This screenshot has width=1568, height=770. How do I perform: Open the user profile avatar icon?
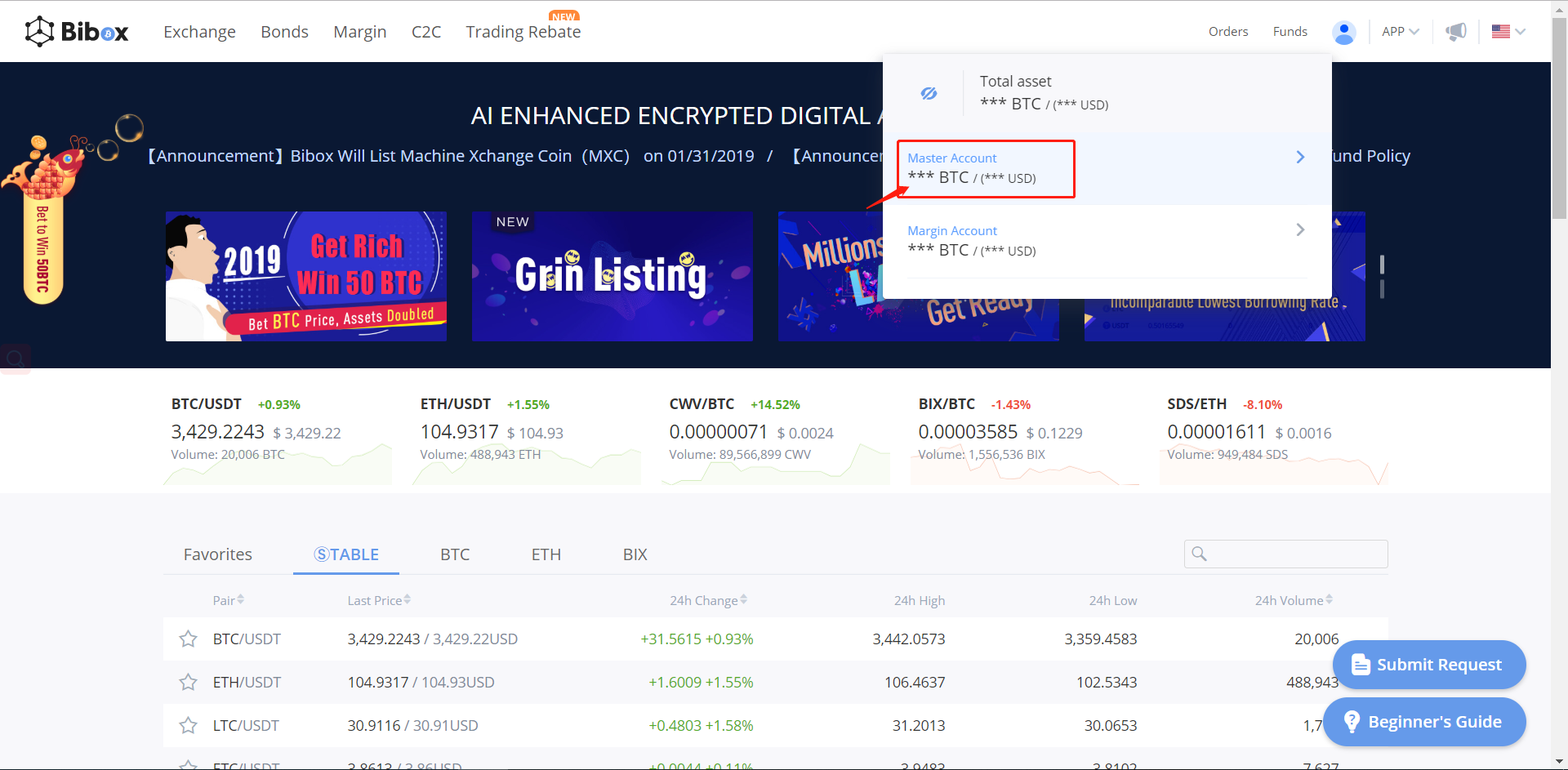(1343, 32)
